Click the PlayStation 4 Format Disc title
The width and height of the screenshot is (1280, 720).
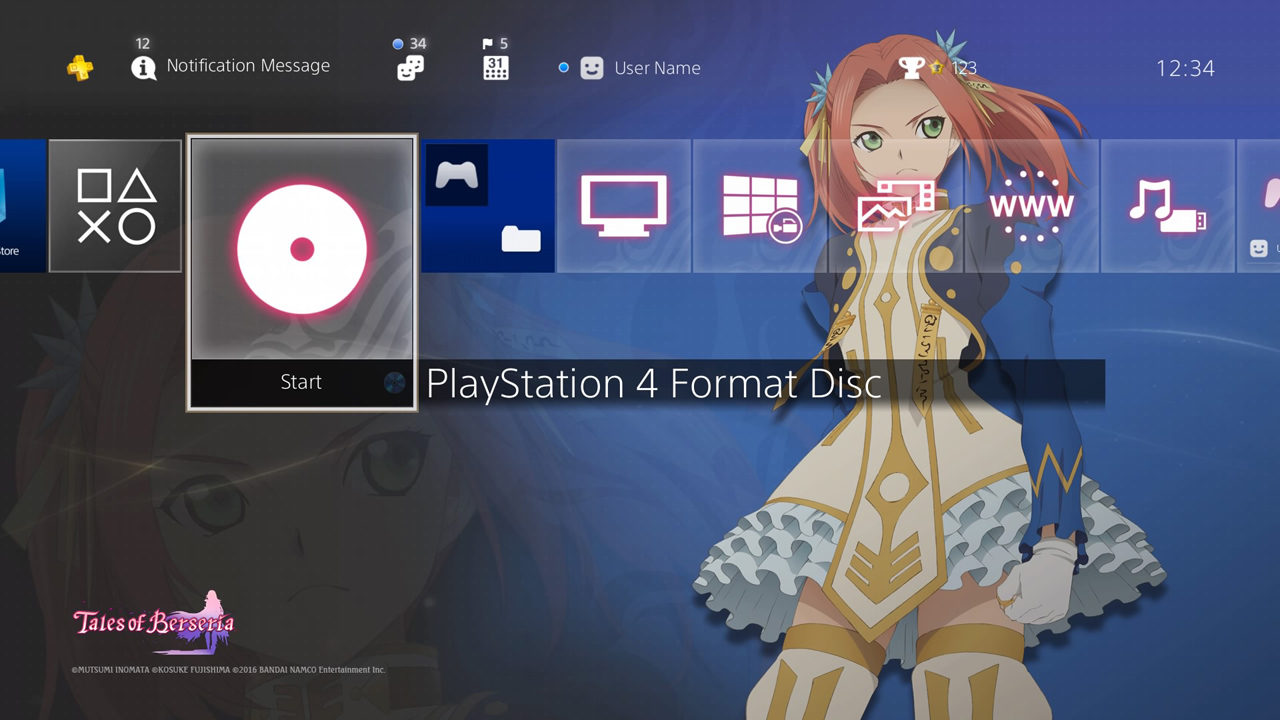point(654,384)
